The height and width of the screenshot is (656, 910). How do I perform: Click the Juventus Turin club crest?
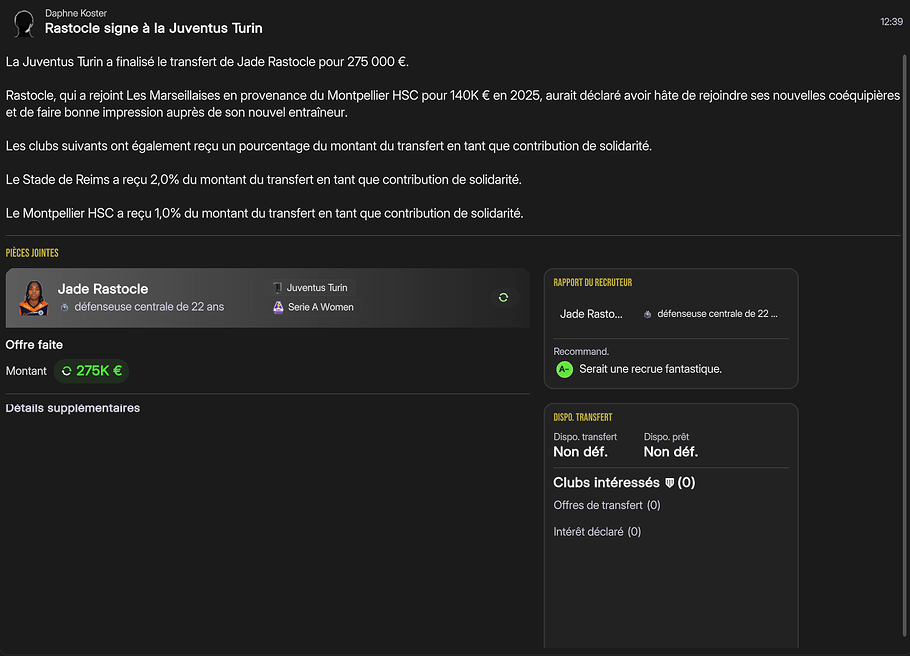pos(278,288)
